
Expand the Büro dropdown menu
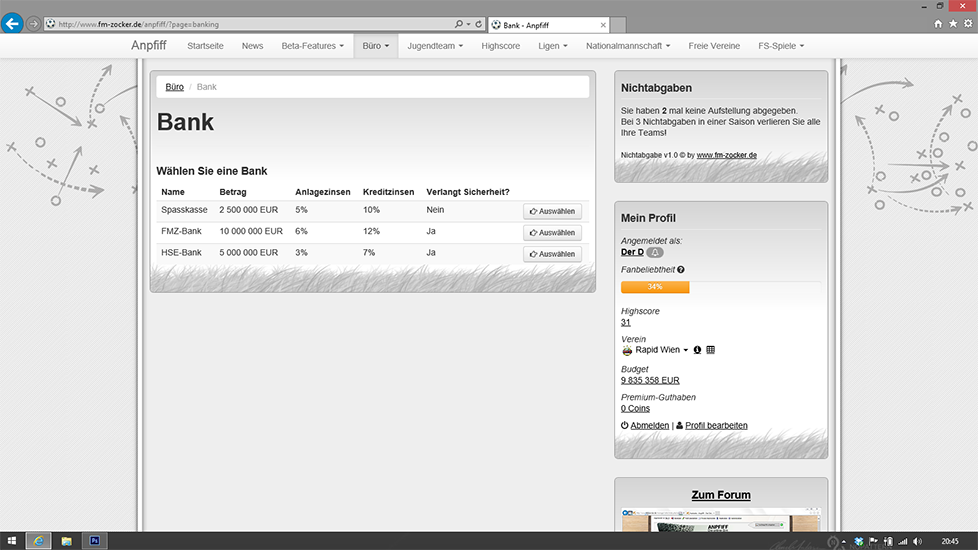click(375, 46)
